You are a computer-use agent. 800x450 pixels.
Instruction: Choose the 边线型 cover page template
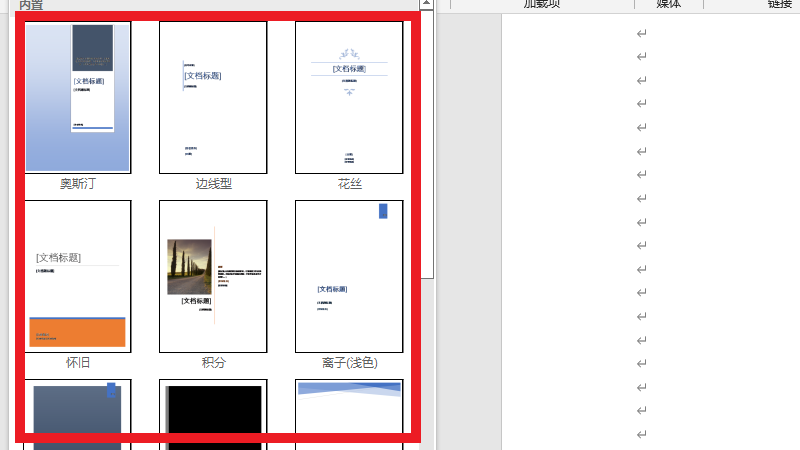[213, 97]
